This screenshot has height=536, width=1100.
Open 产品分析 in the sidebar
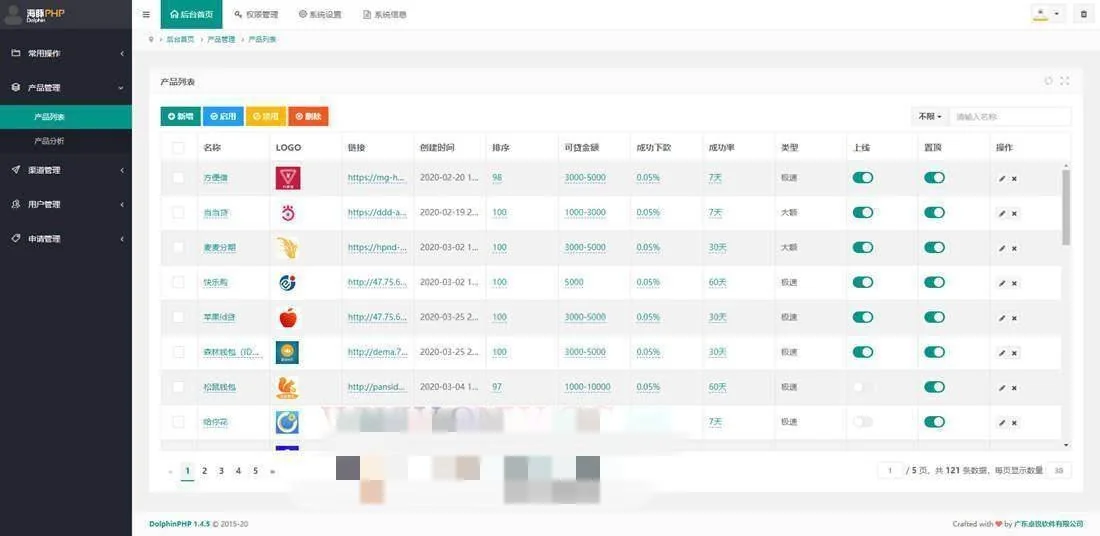[49, 141]
